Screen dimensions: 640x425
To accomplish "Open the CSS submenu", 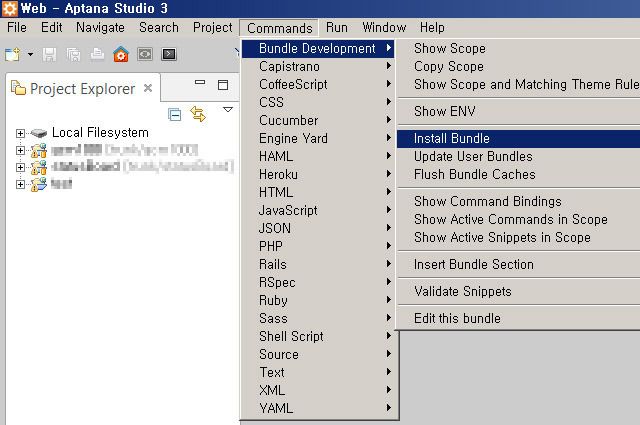I will (x=318, y=102).
